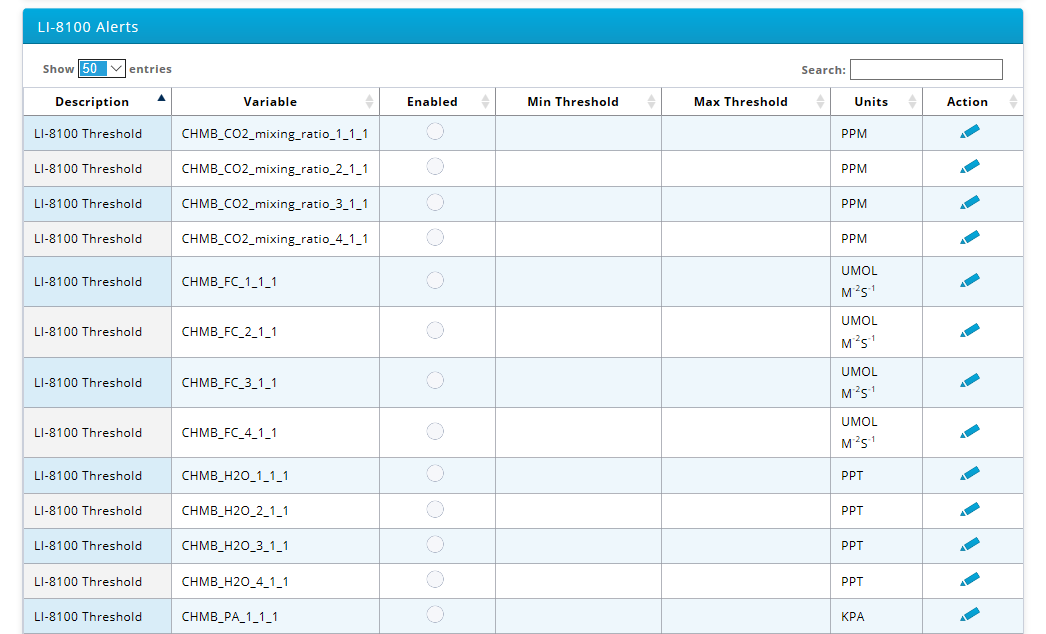Select the CHMB_H2O_3_1_1 variable cell
Image resolution: width=1046 pixels, height=634 pixels.
[x=276, y=546]
